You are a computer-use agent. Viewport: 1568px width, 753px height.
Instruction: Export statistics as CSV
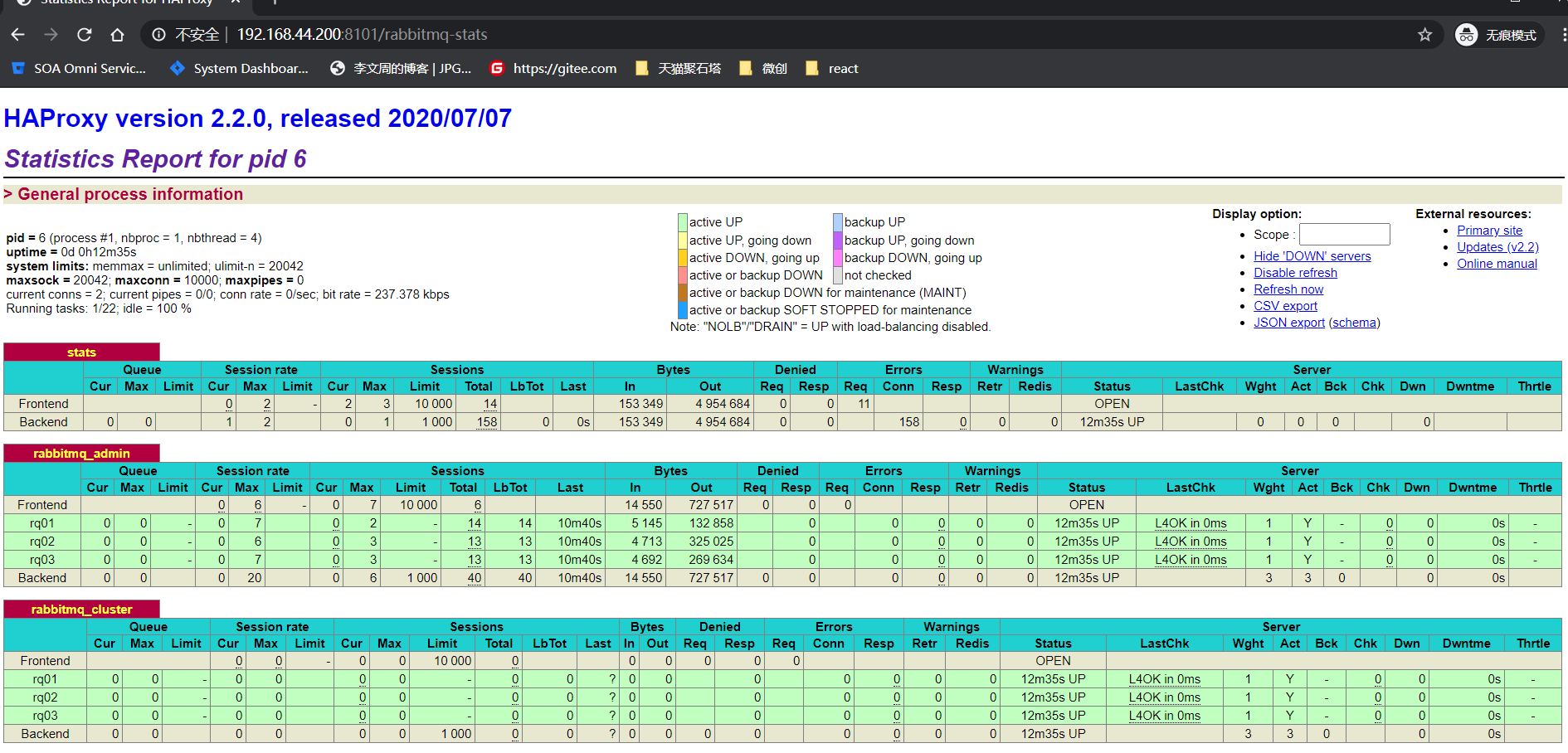1285,306
